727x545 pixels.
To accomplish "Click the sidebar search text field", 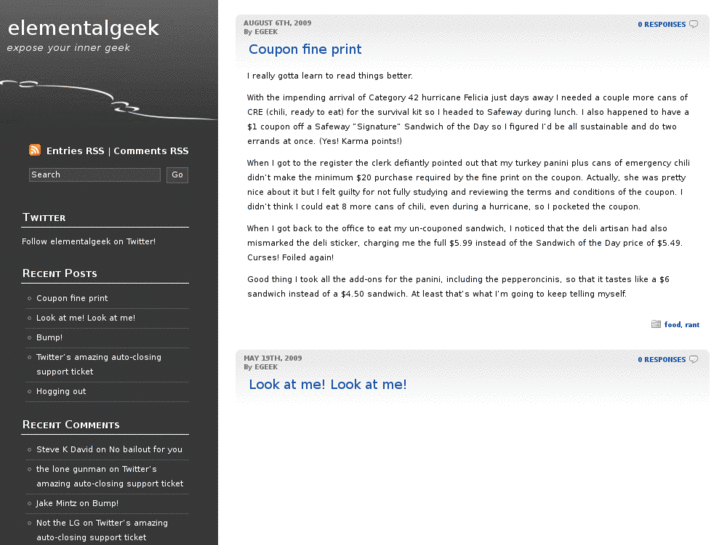I will [x=94, y=175].
